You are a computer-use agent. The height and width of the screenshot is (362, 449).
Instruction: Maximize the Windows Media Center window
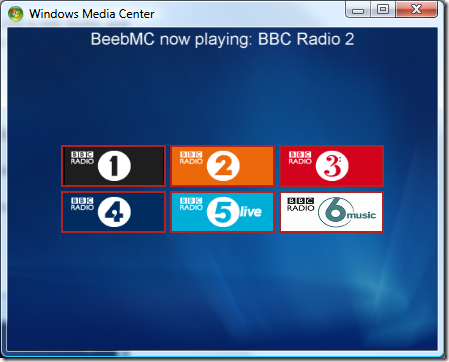coord(383,9)
